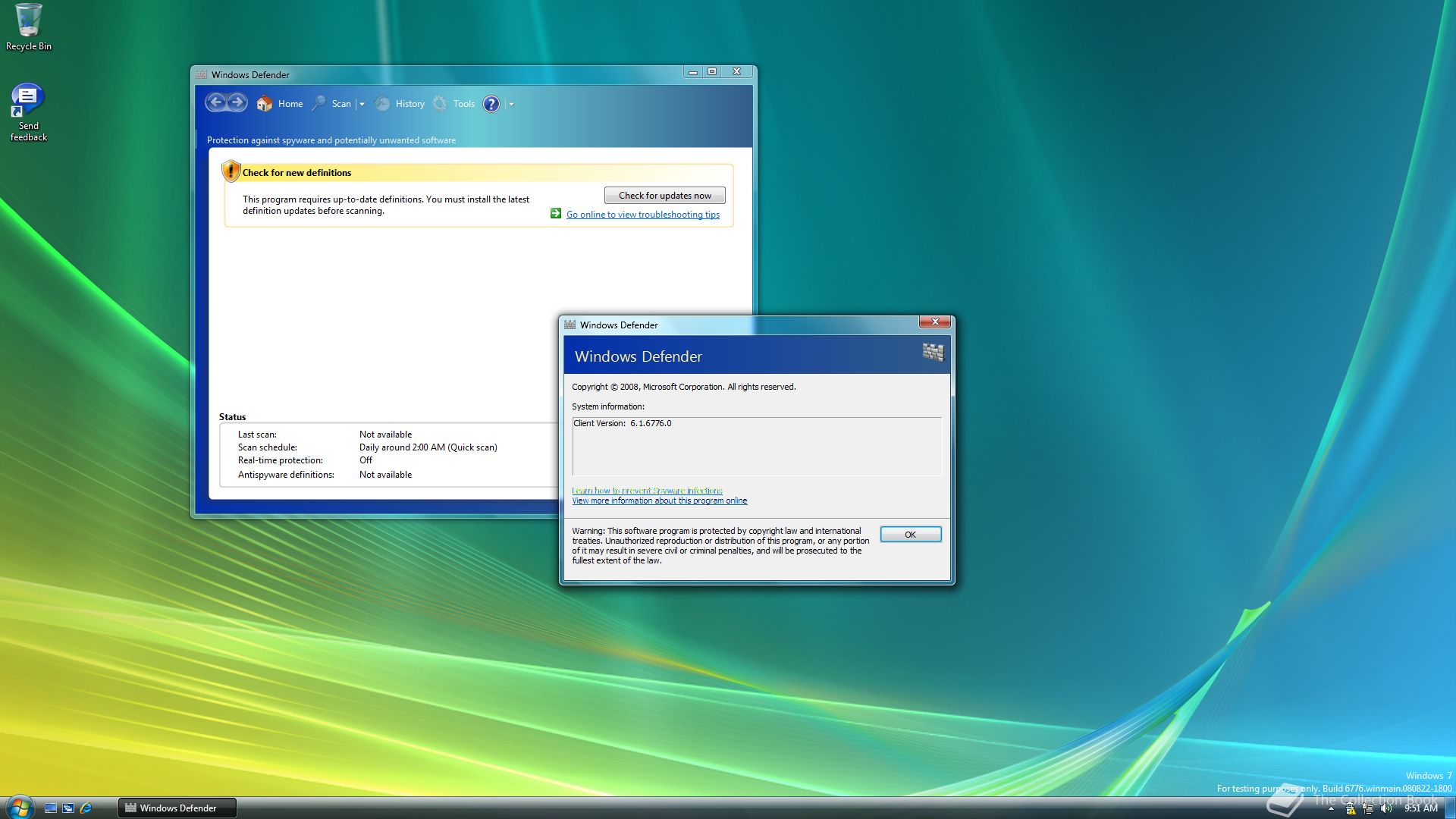The height and width of the screenshot is (819, 1456).
Task: Click the Client Version info box
Action: [757, 447]
